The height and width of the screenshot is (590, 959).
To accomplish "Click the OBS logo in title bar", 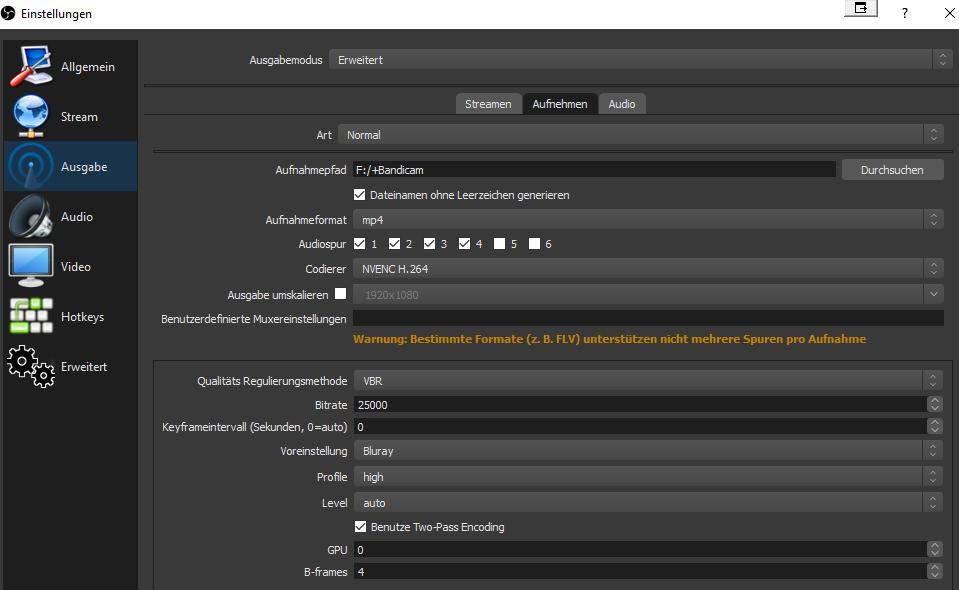I will pyautogui.click(x=8, y=13).
